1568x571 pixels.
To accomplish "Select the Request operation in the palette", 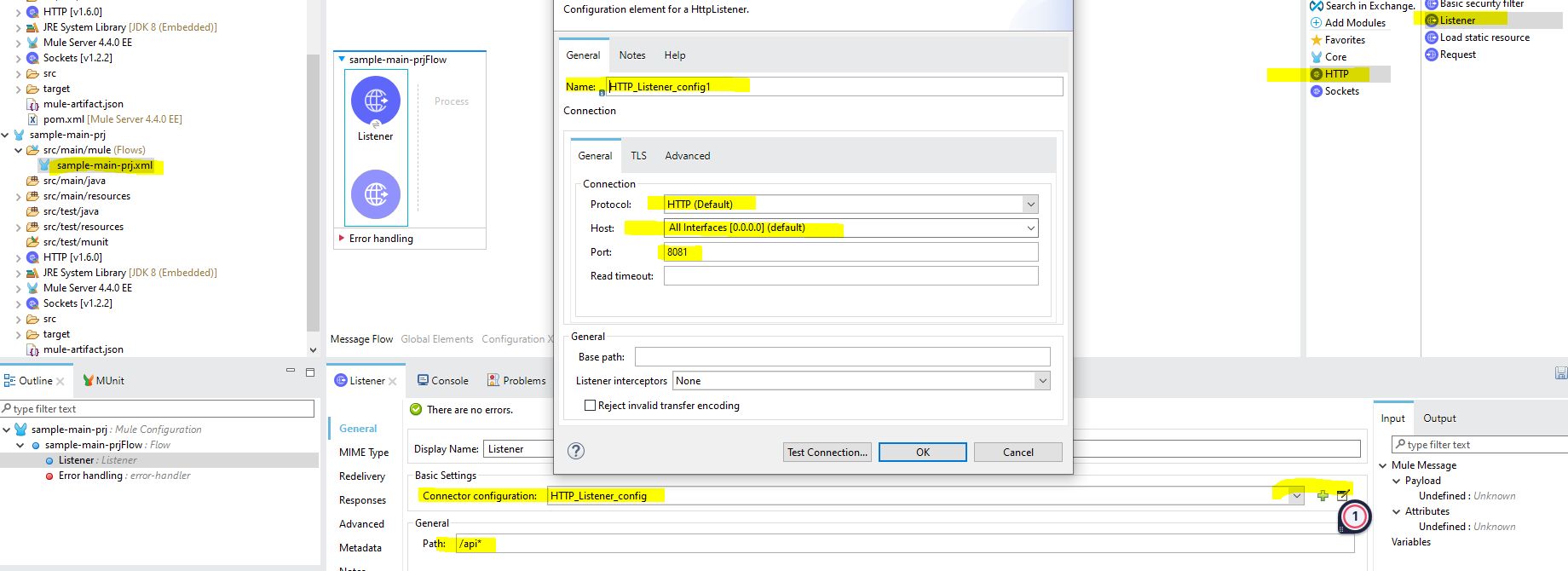I will pos(1457,55).
